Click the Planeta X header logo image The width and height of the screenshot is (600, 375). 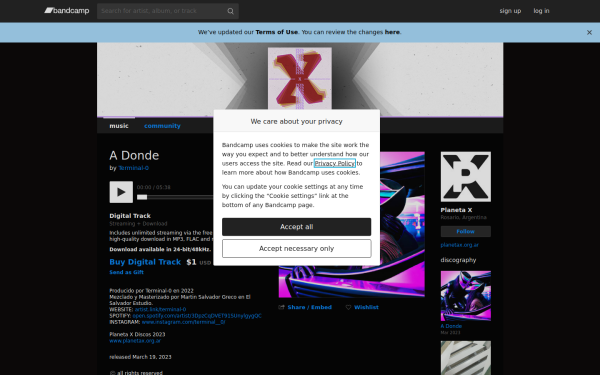[300, 78]
